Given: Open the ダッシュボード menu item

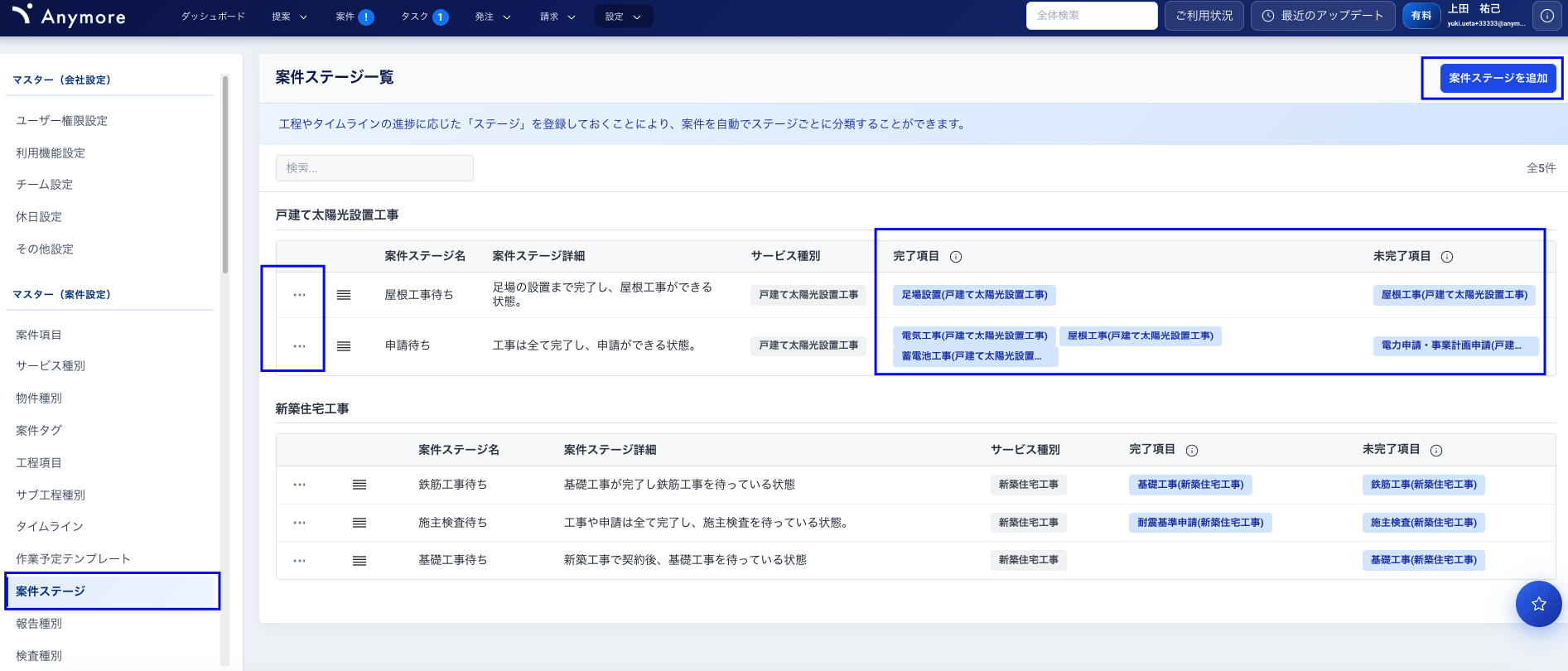Looking at the screenshot, I should 214,17.
